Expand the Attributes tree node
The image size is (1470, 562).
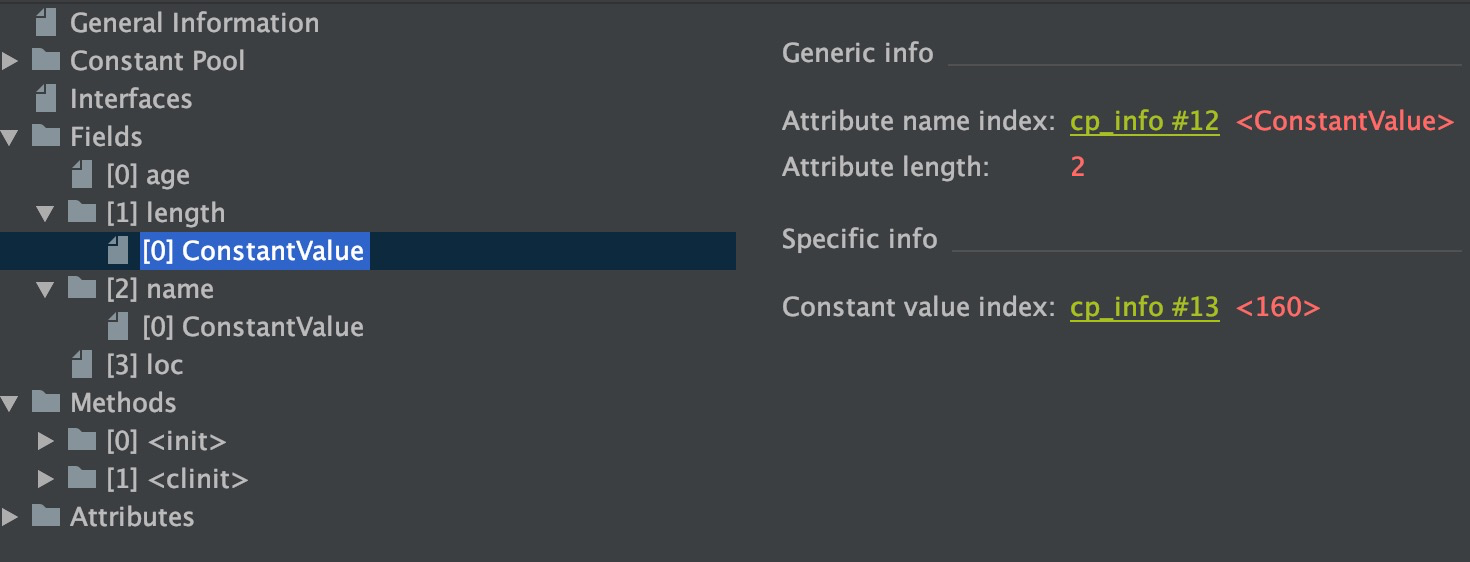10,517
